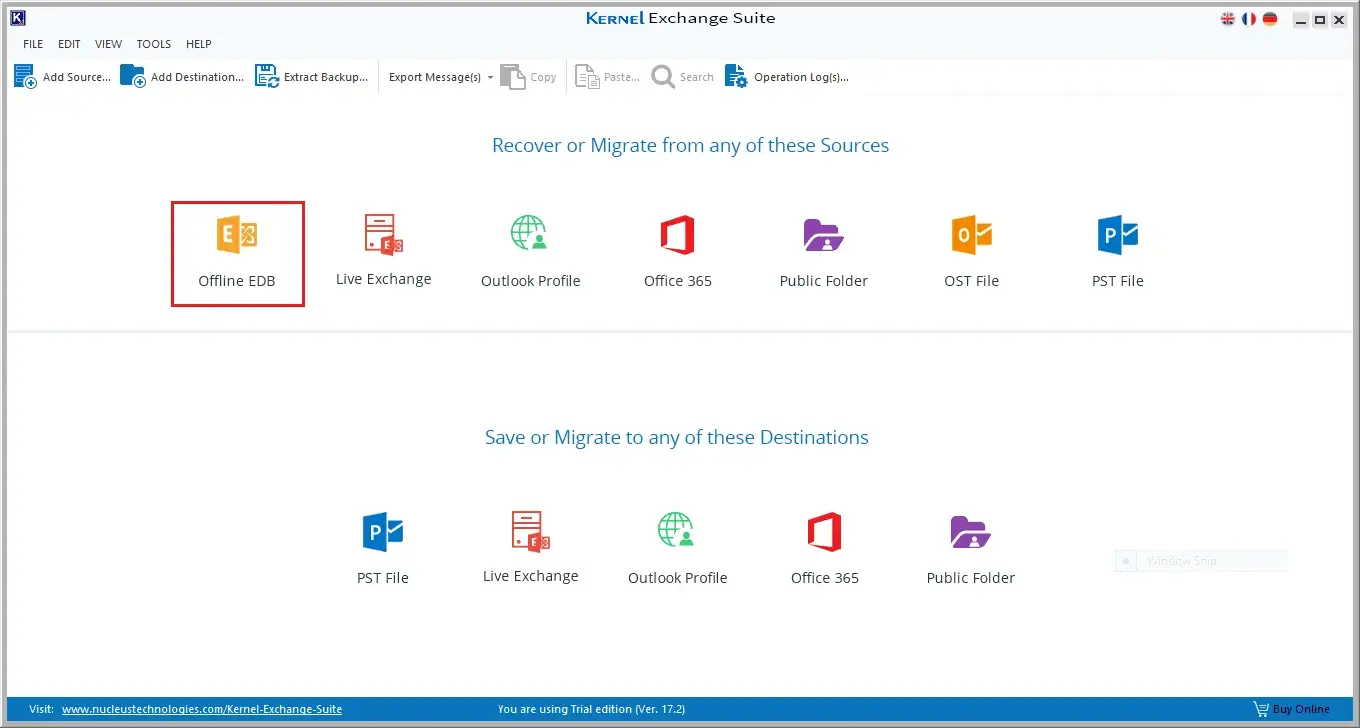
Task: Choose PST File as destination
Action: click(x=382, y=549)
